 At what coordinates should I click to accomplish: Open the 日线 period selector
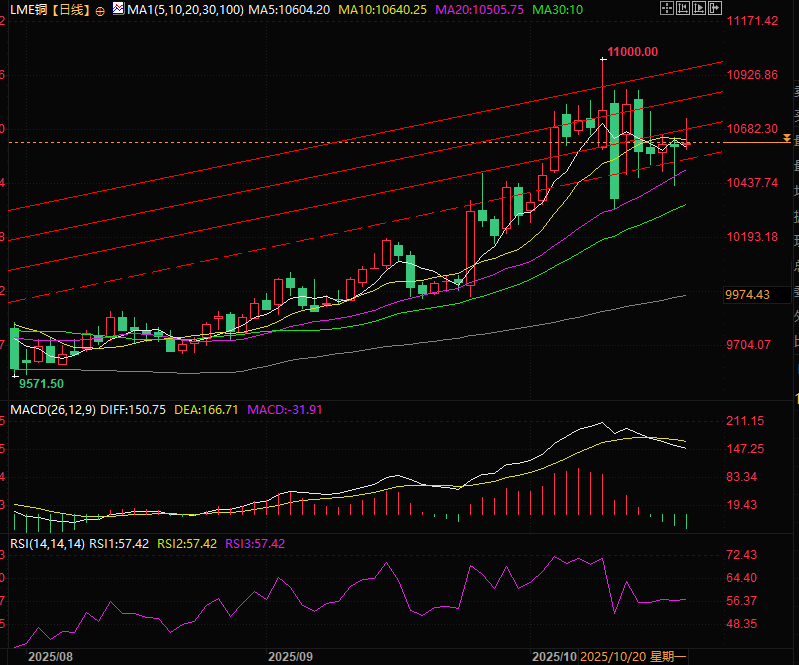pos(70,10)
